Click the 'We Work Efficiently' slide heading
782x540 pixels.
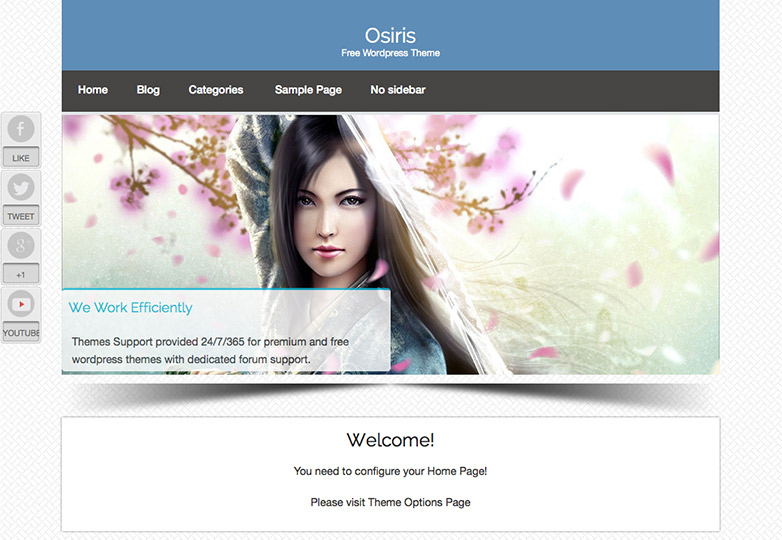(130, 308)
